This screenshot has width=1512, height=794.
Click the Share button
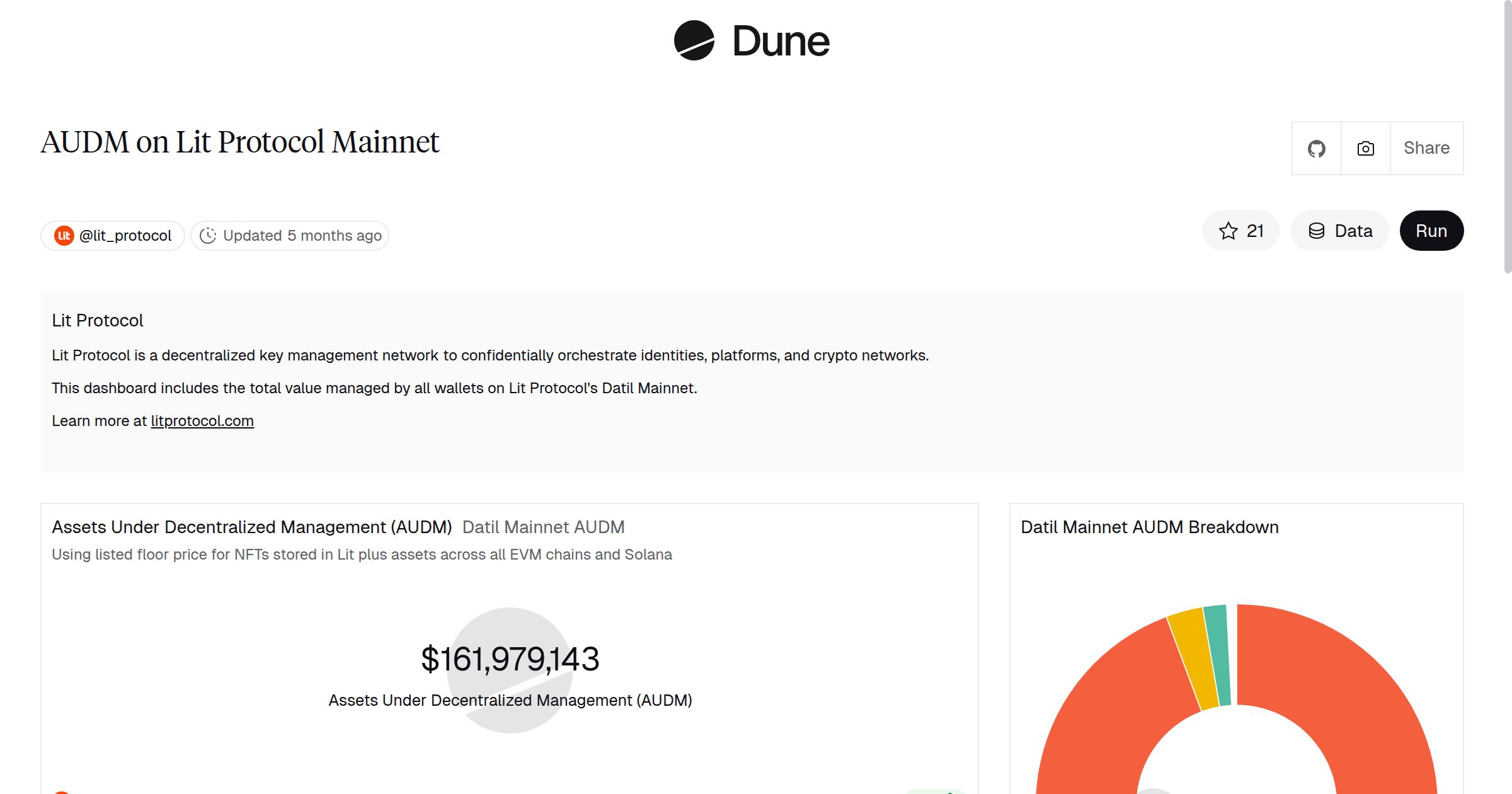pos(1426,147)
